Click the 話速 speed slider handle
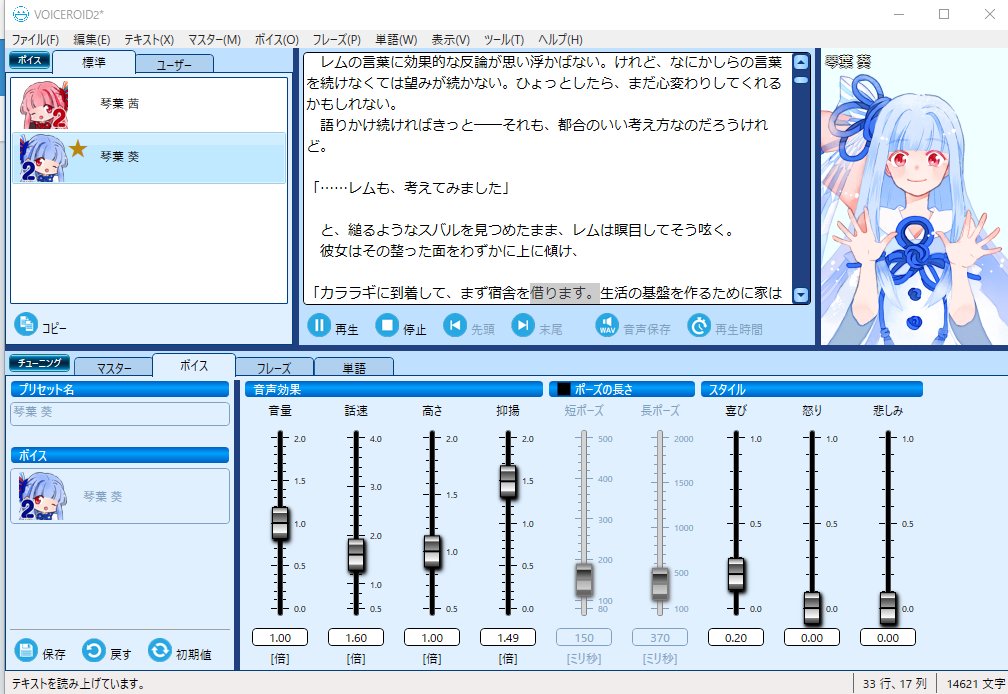Viewport: 1008px width, 694px height. tap(356, 555)
